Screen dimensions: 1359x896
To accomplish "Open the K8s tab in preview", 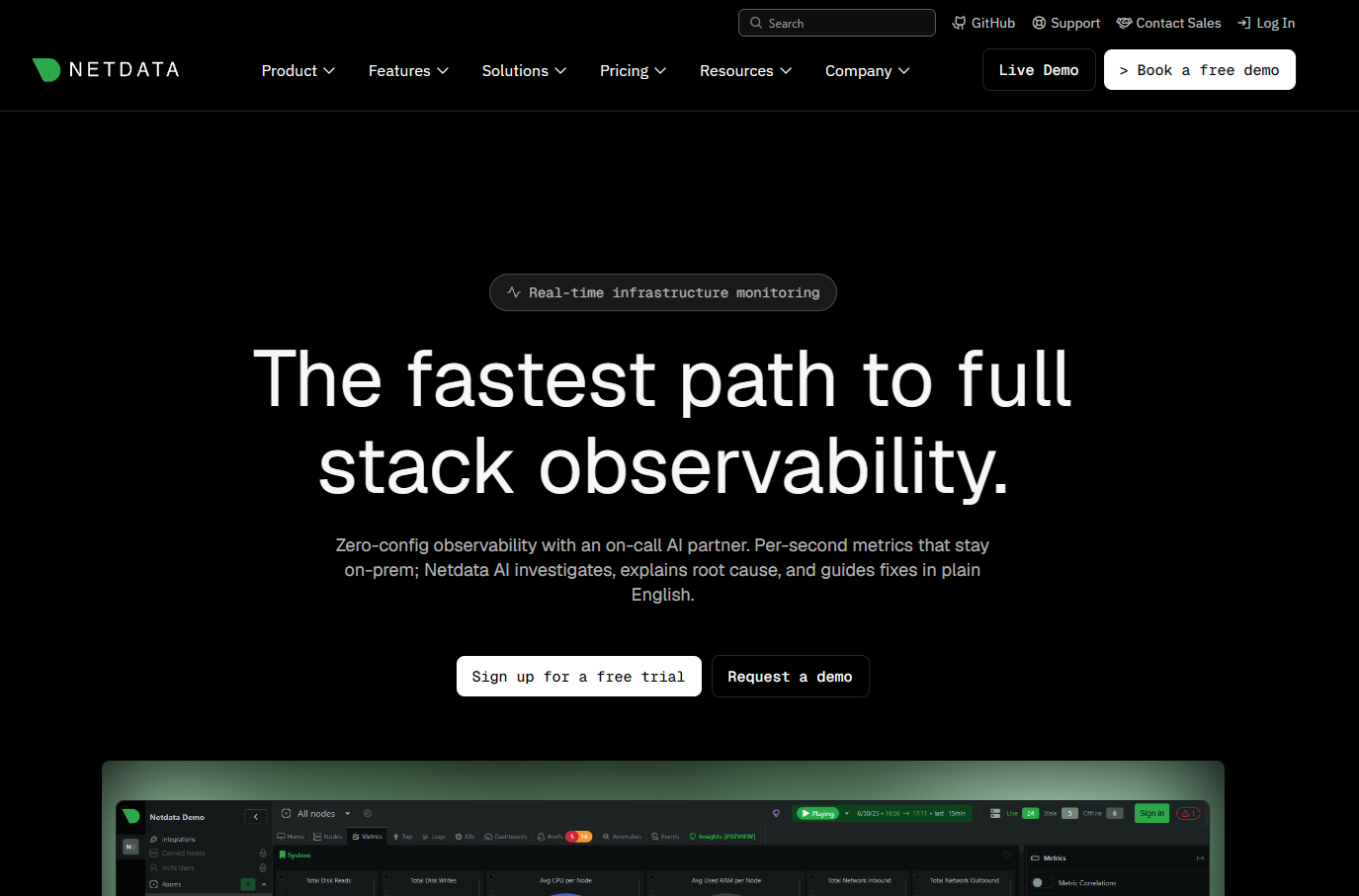I will [465, 837].
